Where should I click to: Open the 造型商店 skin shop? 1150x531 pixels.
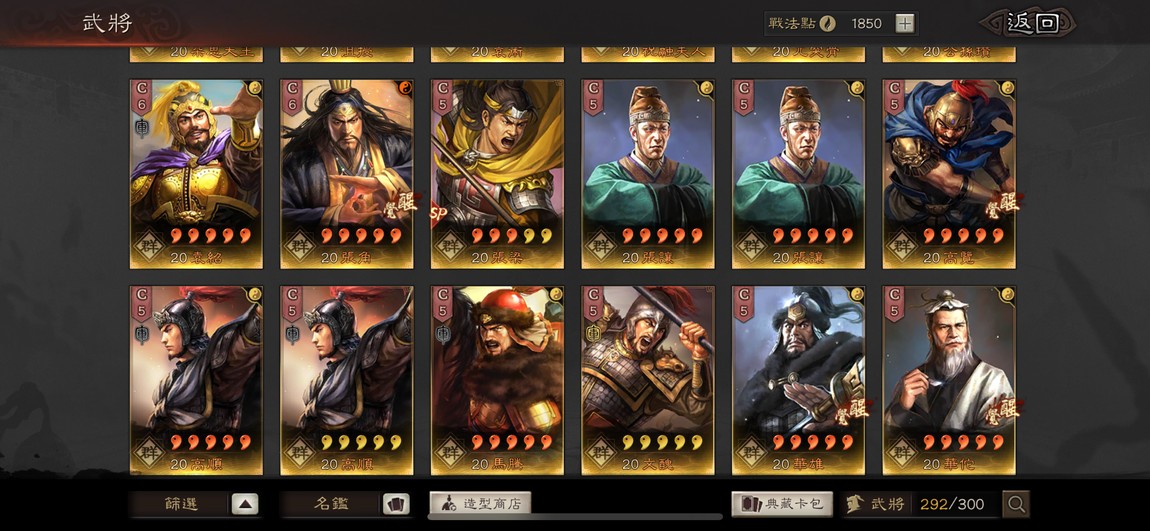pos(480,504)
